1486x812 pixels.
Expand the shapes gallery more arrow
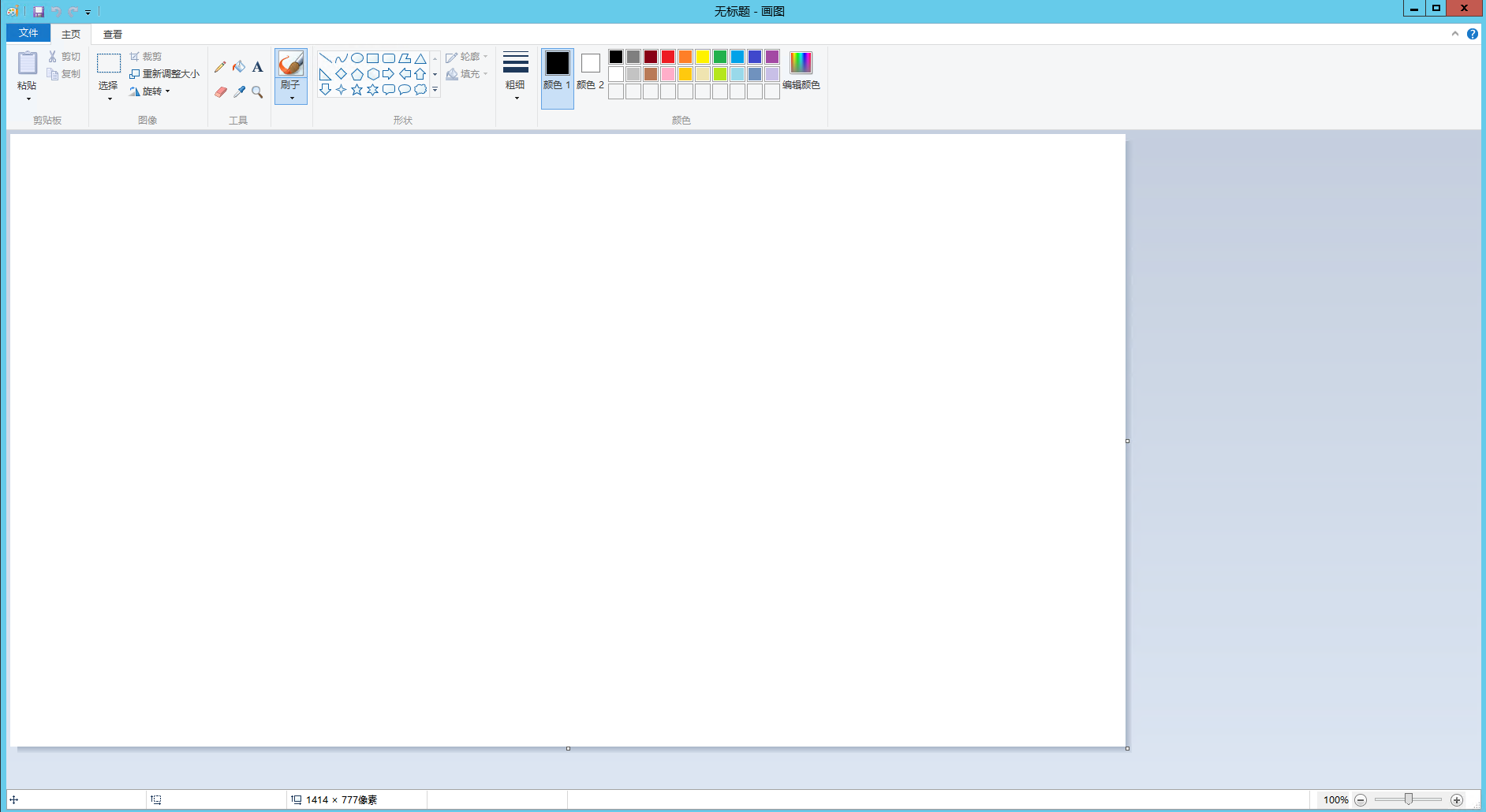pos(435,90)
